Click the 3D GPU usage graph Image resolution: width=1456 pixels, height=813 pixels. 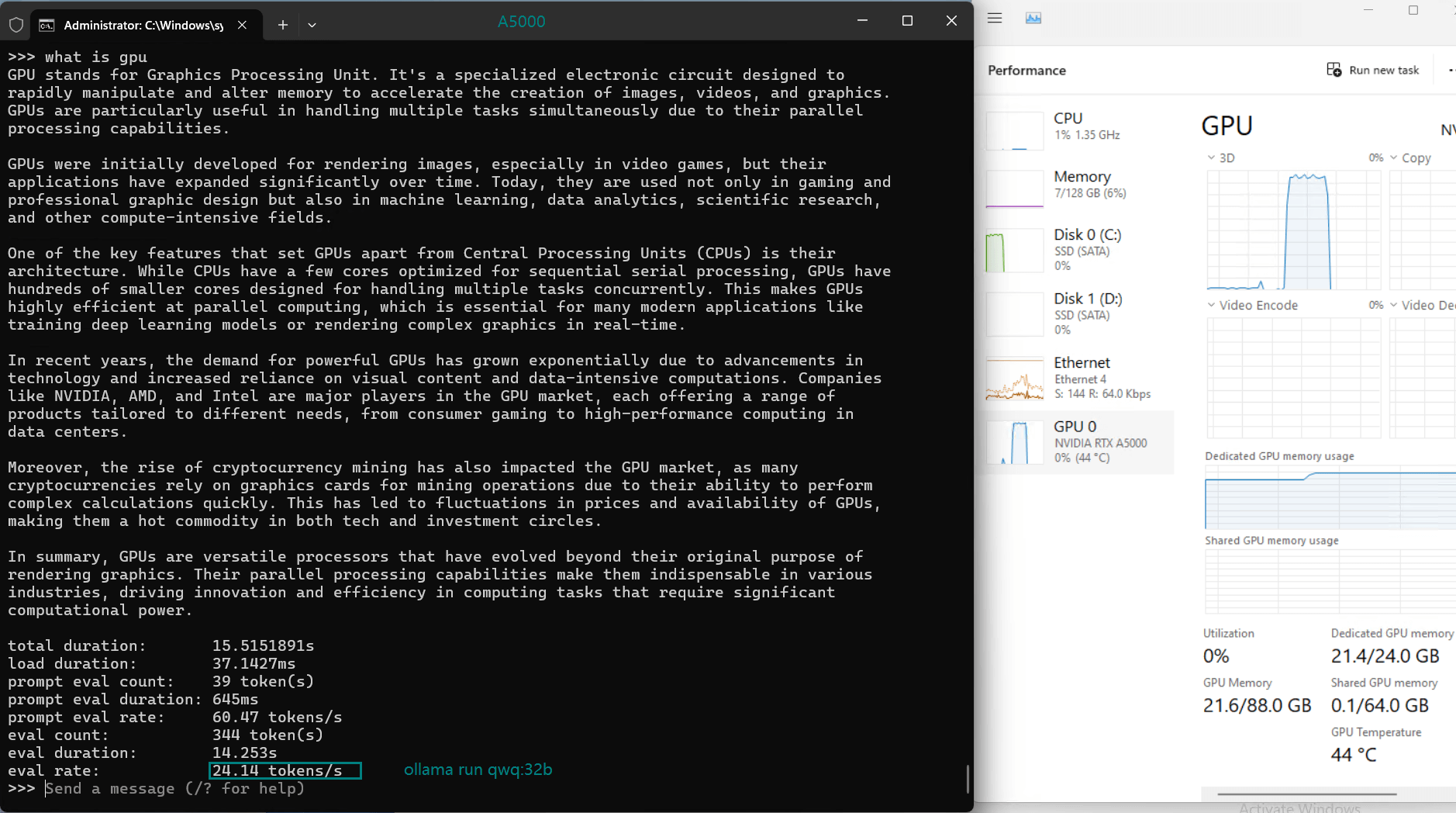click(1294, 230)
